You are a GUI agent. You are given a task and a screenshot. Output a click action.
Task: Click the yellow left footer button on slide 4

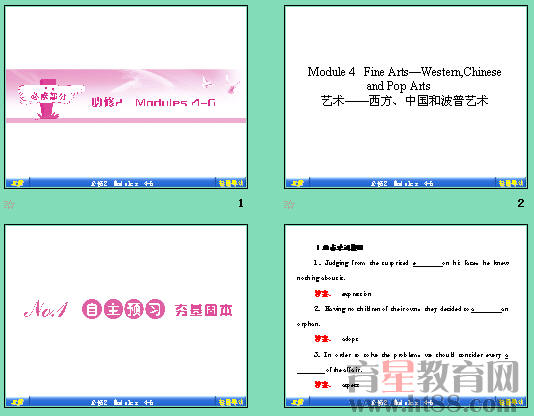pyautogui.click(x=297, y=402)
